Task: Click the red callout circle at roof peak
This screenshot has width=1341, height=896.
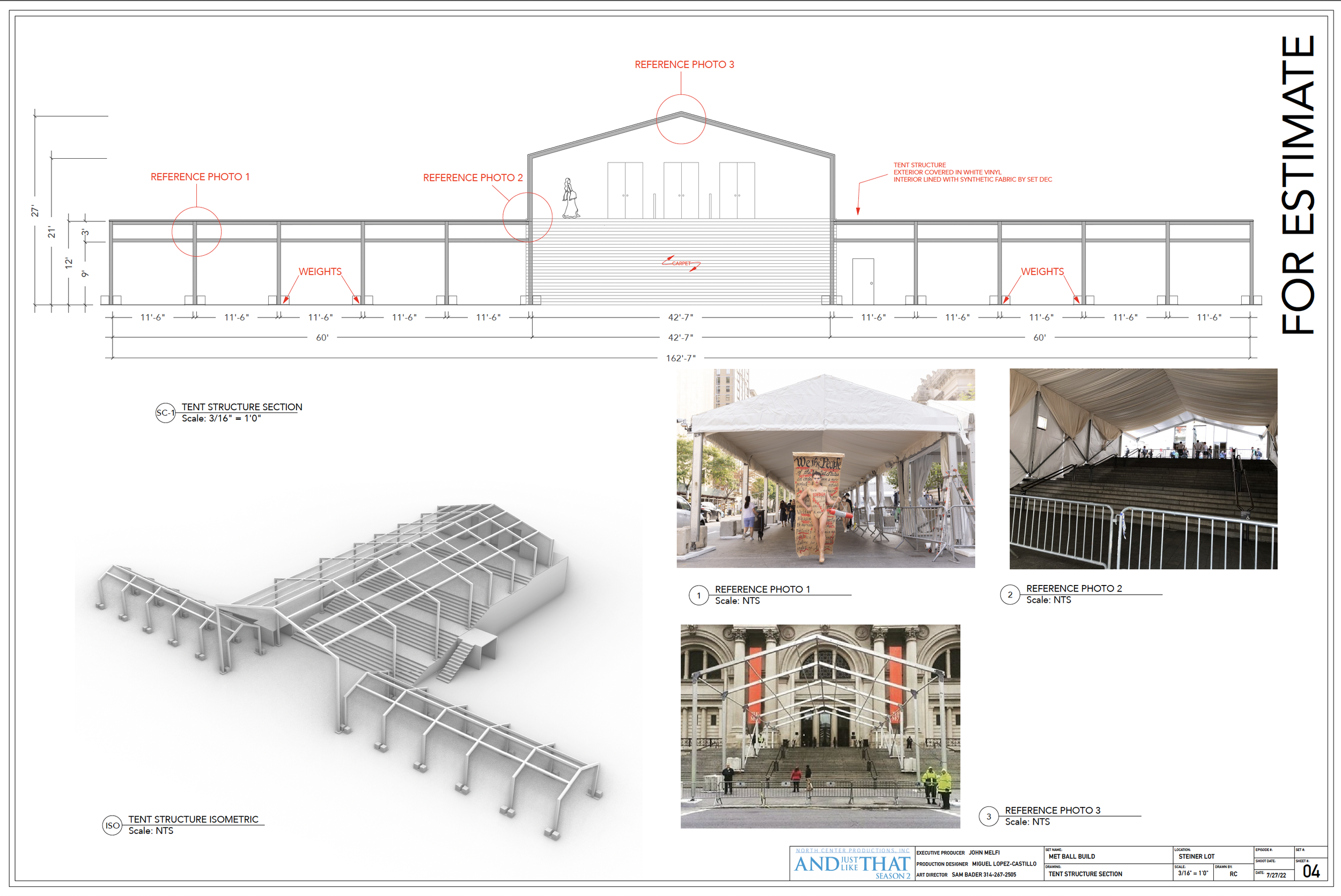Action: (x=681, y=120)
